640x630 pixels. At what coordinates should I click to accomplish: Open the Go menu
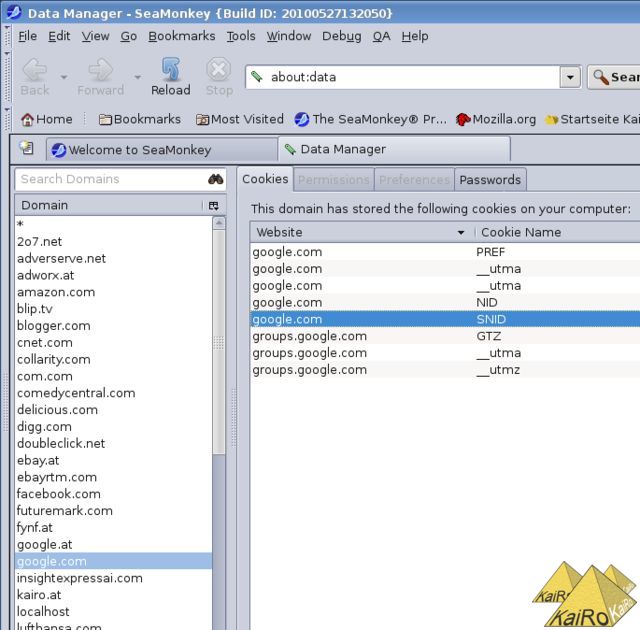click(129, 36)
